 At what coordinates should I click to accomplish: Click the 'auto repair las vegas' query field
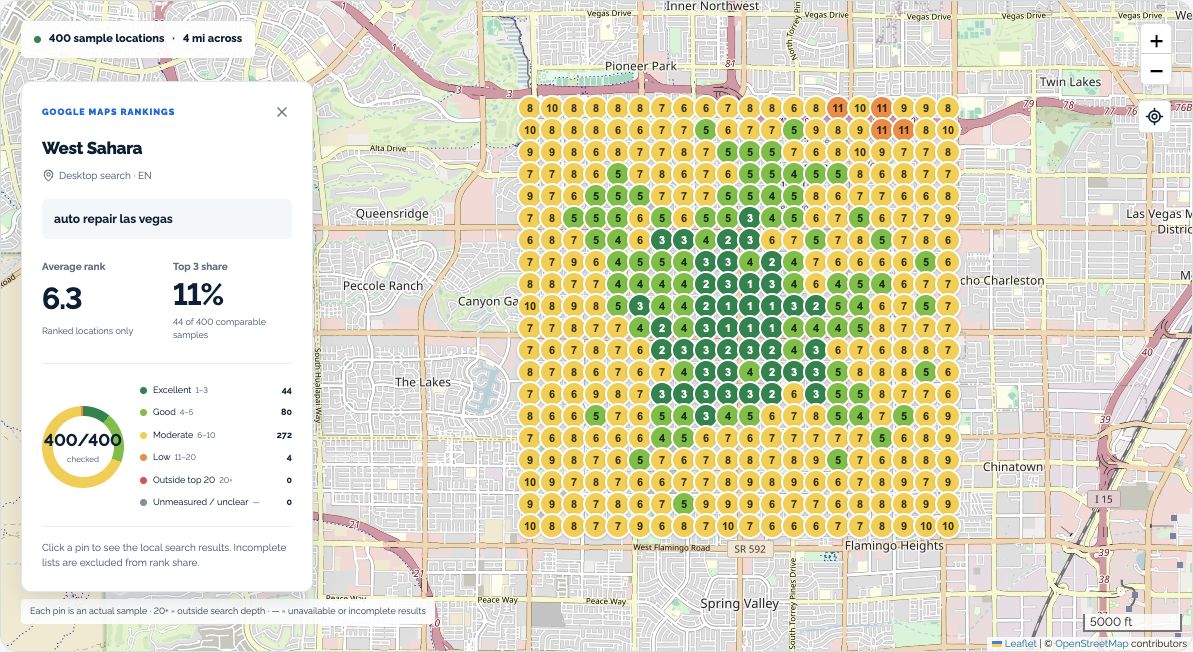(167, 219)
